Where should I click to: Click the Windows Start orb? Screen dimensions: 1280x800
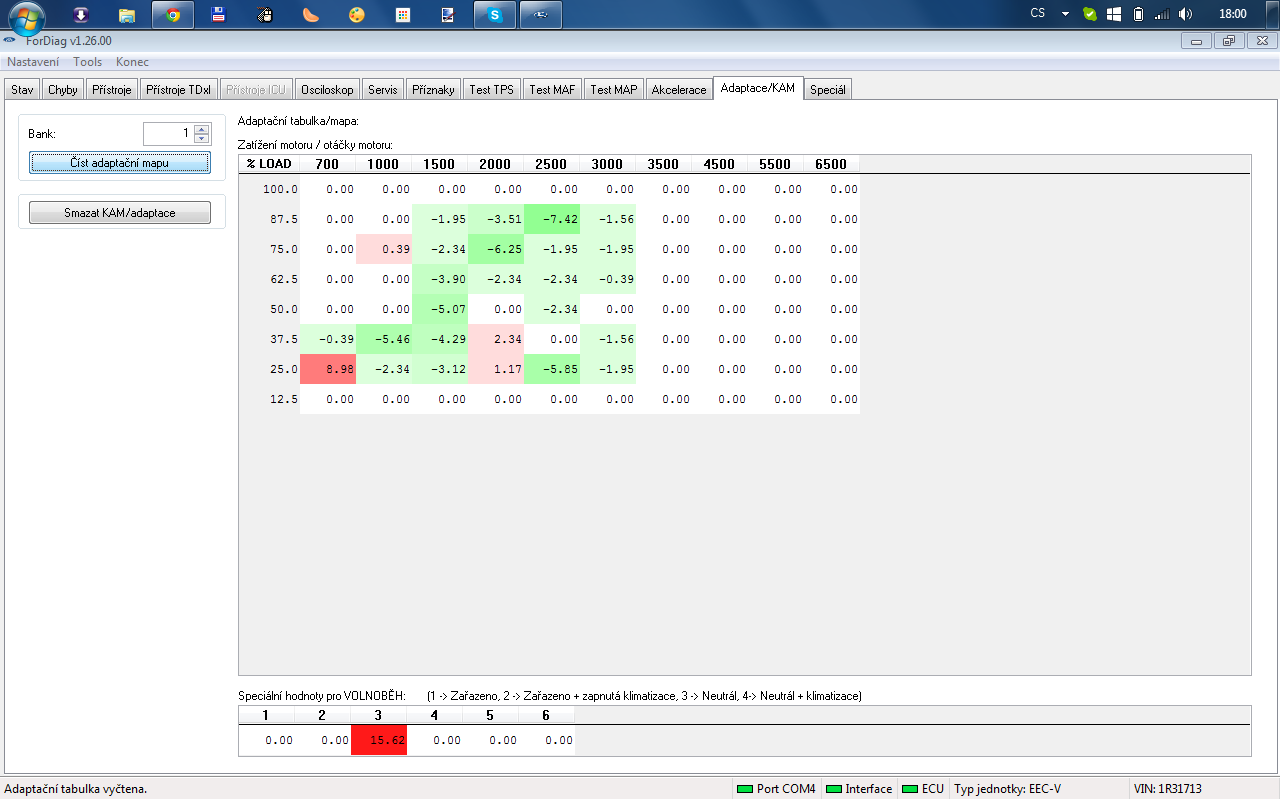point(27,17)
